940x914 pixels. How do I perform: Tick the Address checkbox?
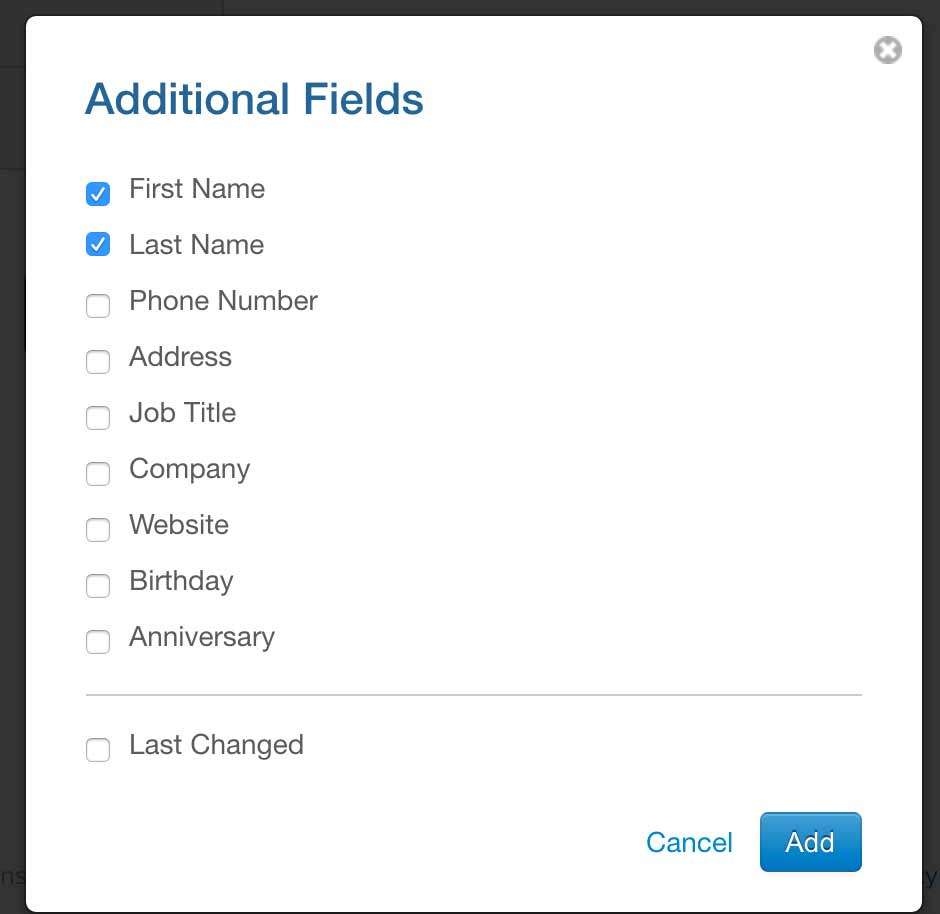(x=98, y=362)
